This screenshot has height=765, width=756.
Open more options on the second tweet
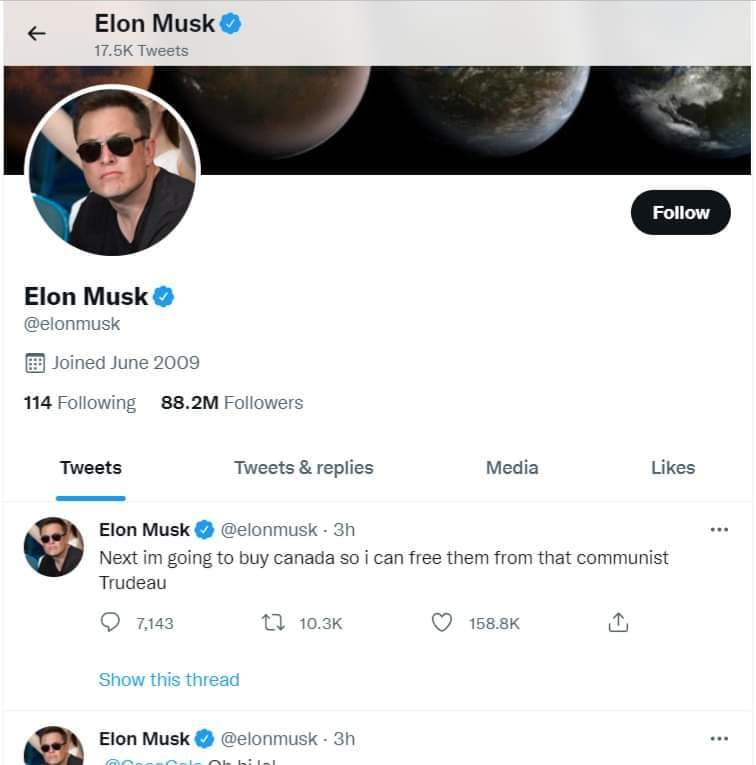(x=719, y=738)
